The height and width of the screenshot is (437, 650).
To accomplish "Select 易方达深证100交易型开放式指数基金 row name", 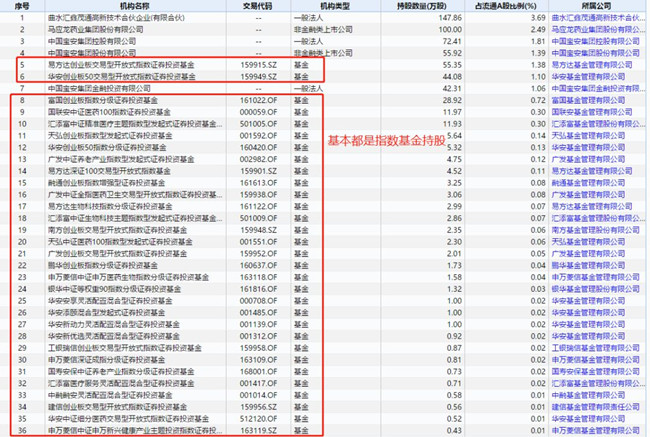I will click(x=109, y=171).
